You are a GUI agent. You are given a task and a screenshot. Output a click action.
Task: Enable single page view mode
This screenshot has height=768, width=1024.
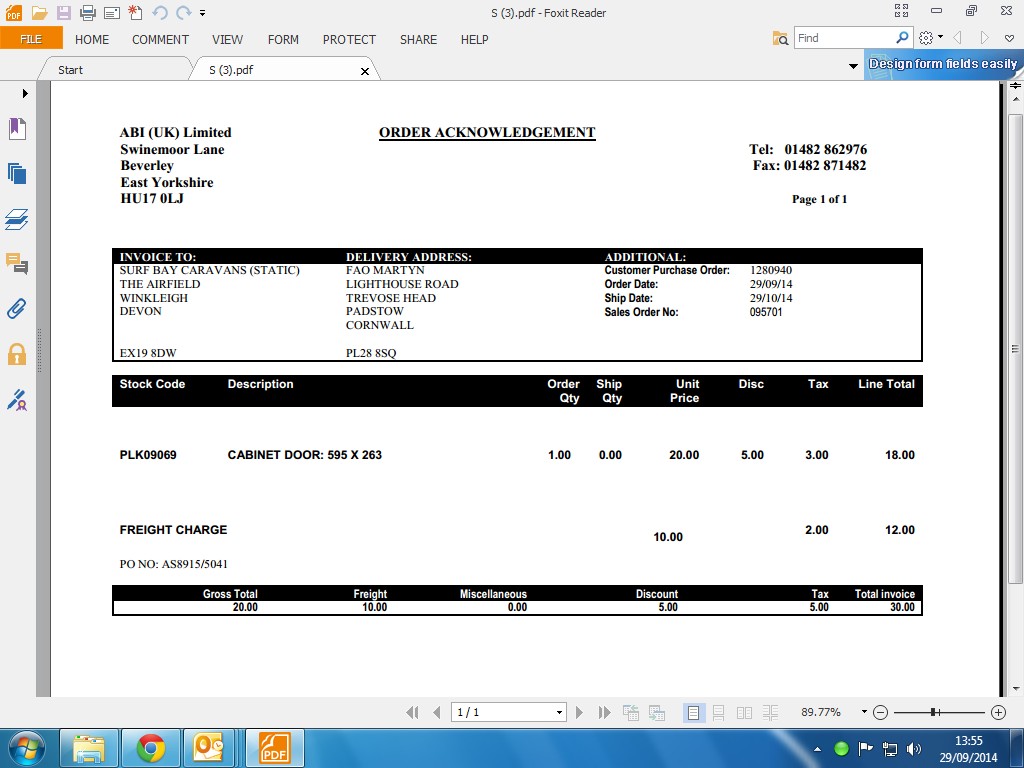(x=693, y=712)
